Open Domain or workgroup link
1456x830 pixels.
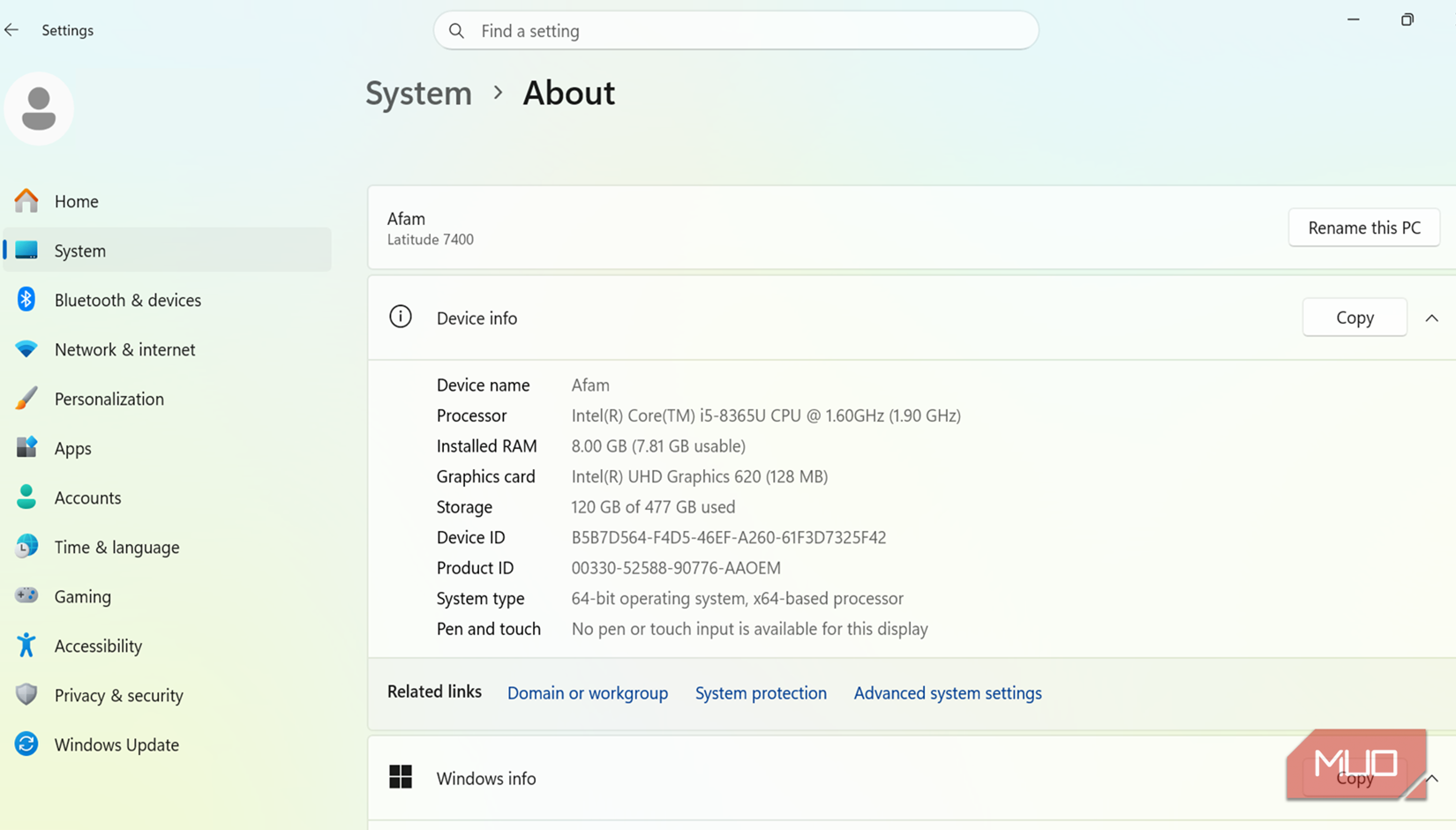pyautogui.click(x=588, y=693)
